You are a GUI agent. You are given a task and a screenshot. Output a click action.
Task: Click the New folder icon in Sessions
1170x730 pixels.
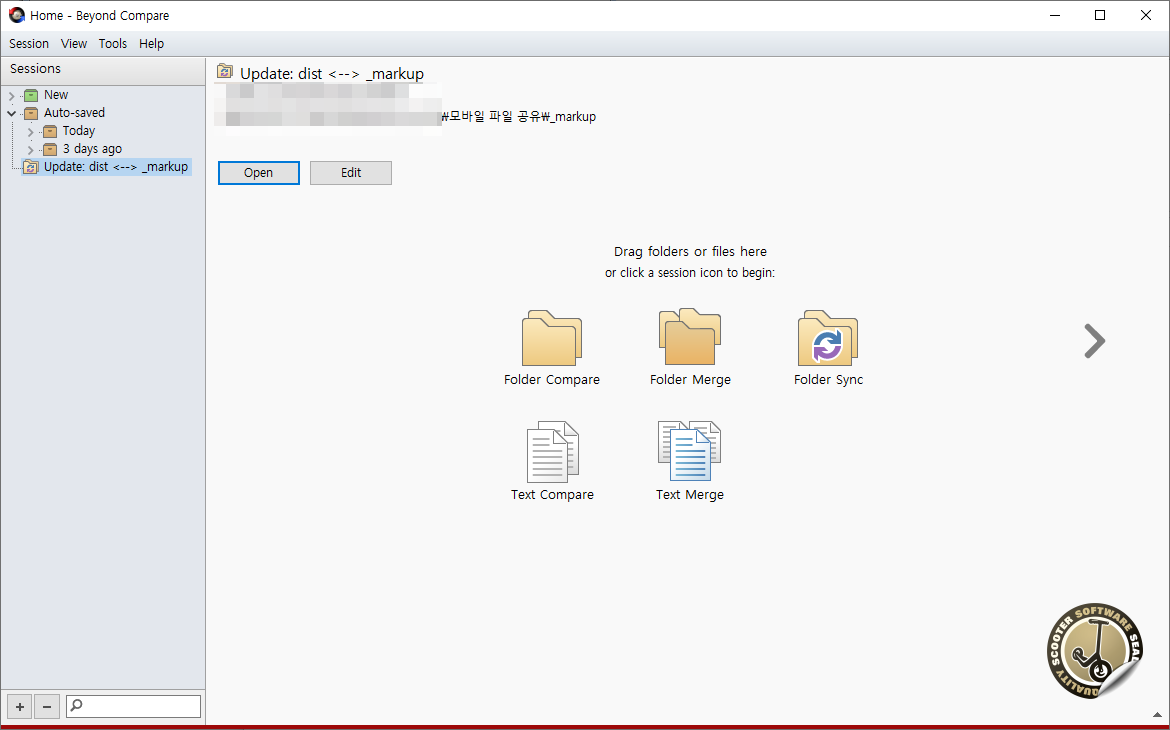pyautogui.click(x=31, y=95)
